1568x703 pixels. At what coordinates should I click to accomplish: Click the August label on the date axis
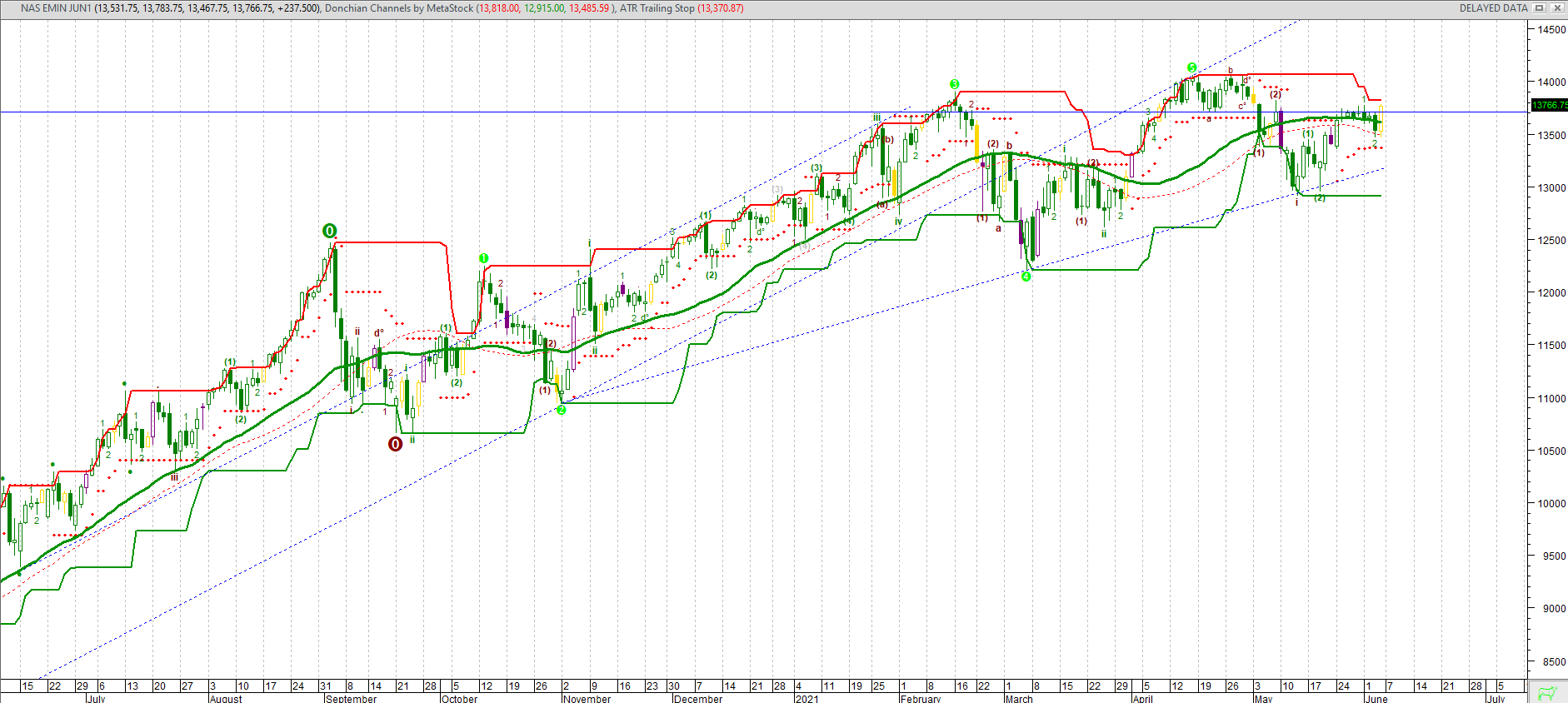tap(226, 699)
